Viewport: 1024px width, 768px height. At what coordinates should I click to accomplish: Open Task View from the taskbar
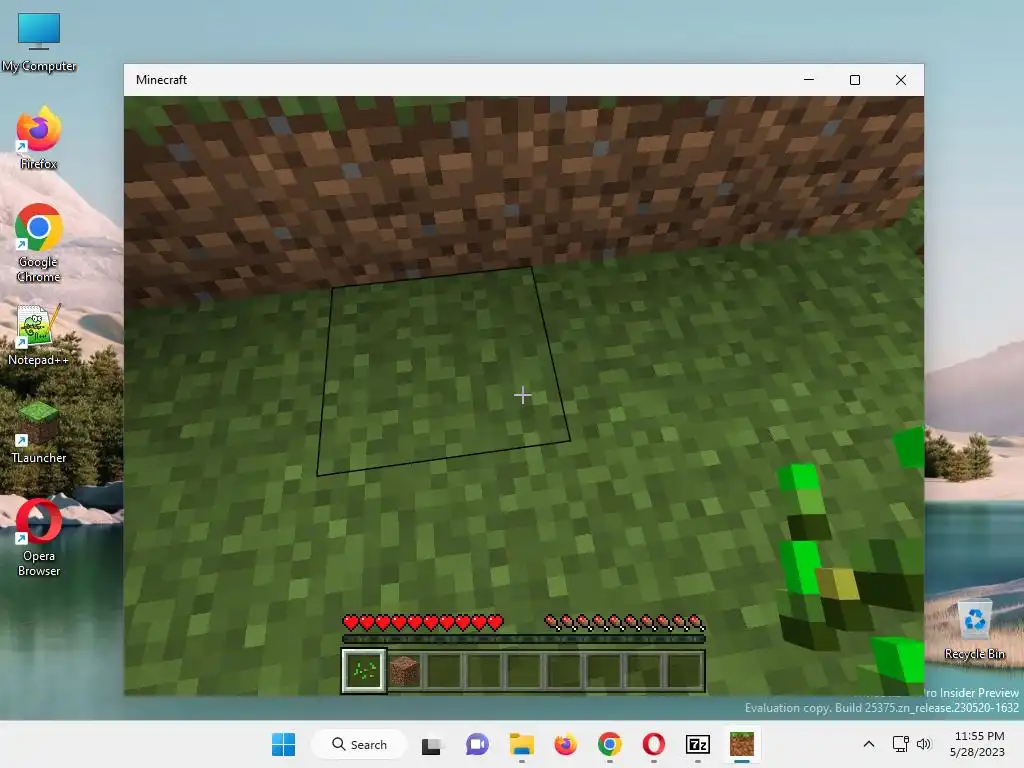pyautogui.click(x=431, y=744)
